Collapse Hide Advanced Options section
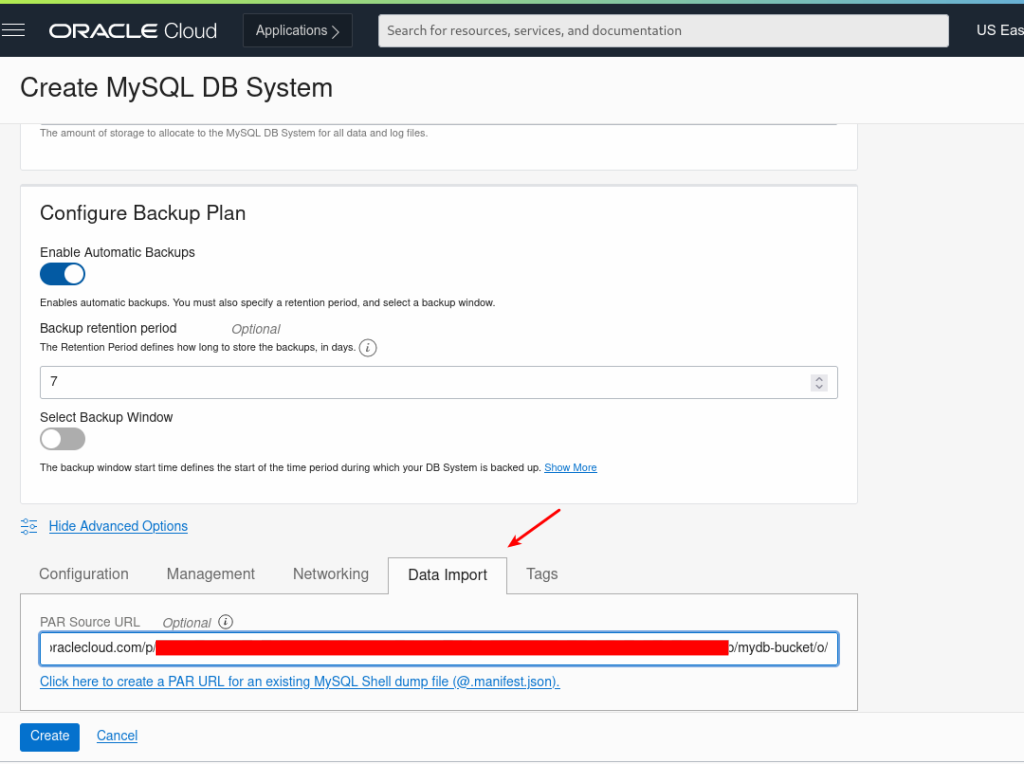Image resolution: width=1024 pixels, height=764 pixels. pyautogui.click(x=118, y=525)
